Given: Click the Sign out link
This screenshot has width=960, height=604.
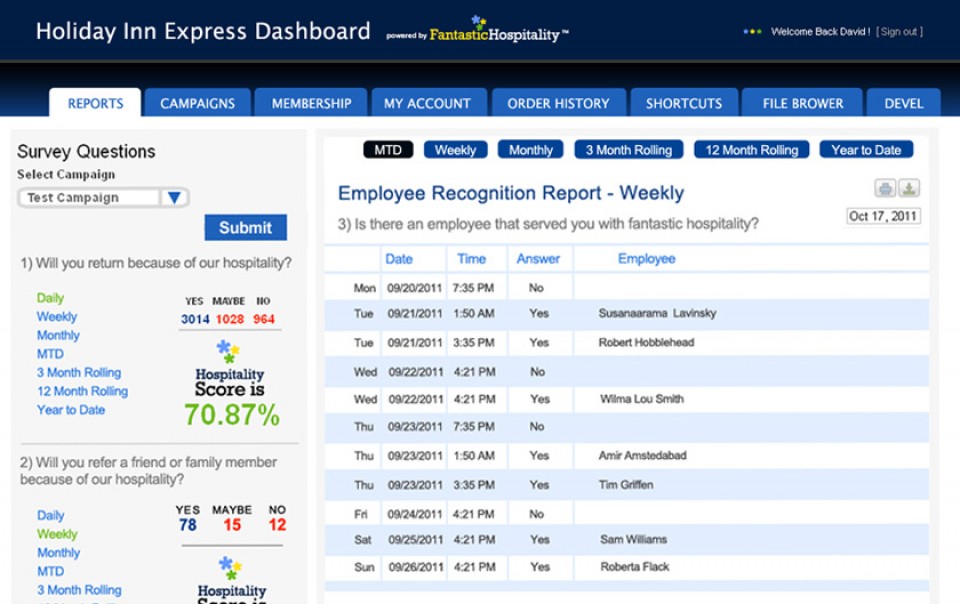Looking at the screenshot, I should 899,32.
